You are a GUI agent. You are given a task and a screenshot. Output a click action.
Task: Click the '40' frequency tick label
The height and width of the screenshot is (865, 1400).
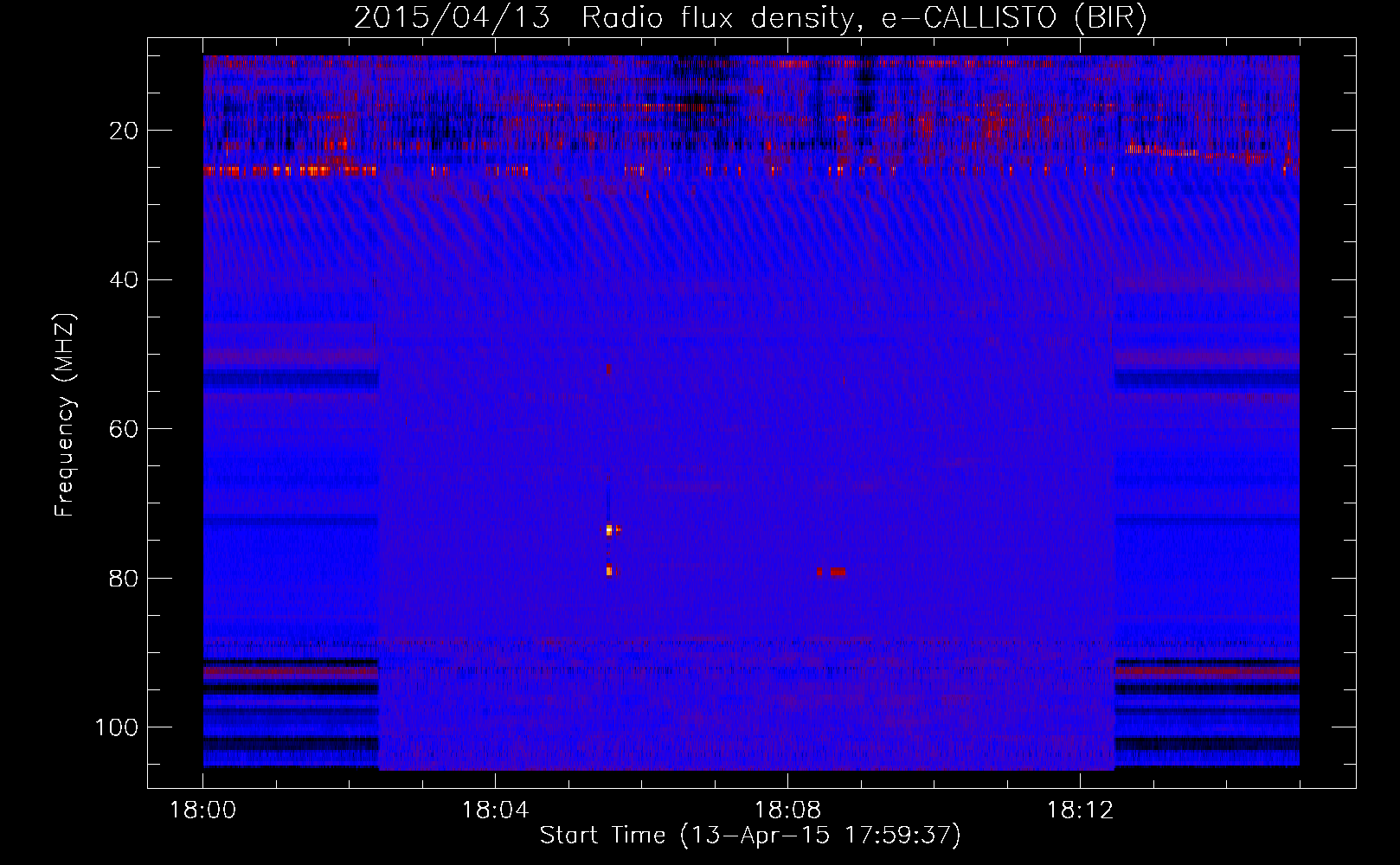(125, 280)
